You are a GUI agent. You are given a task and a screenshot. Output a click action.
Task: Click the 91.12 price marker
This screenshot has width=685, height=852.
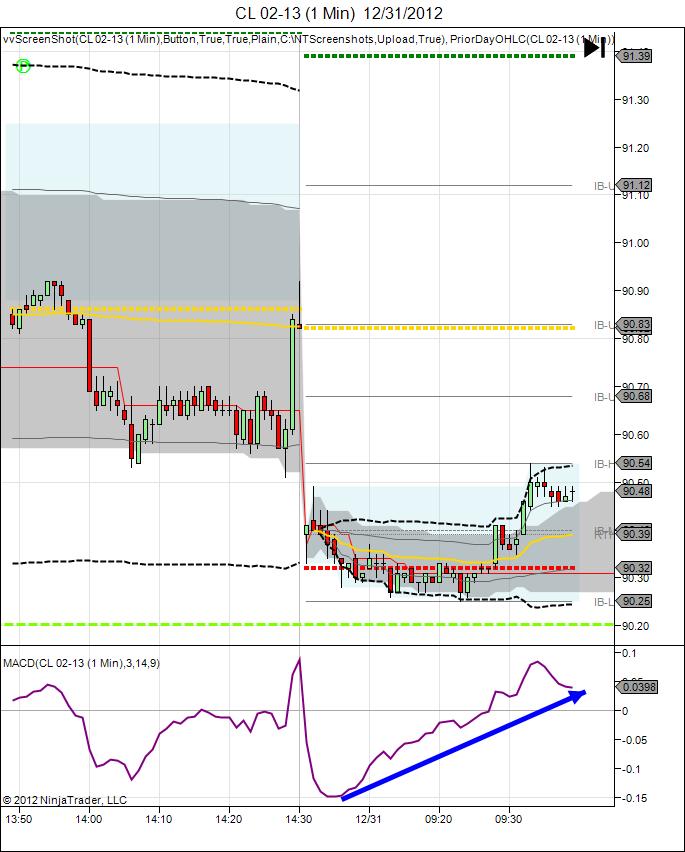click(x=634, y=185)
